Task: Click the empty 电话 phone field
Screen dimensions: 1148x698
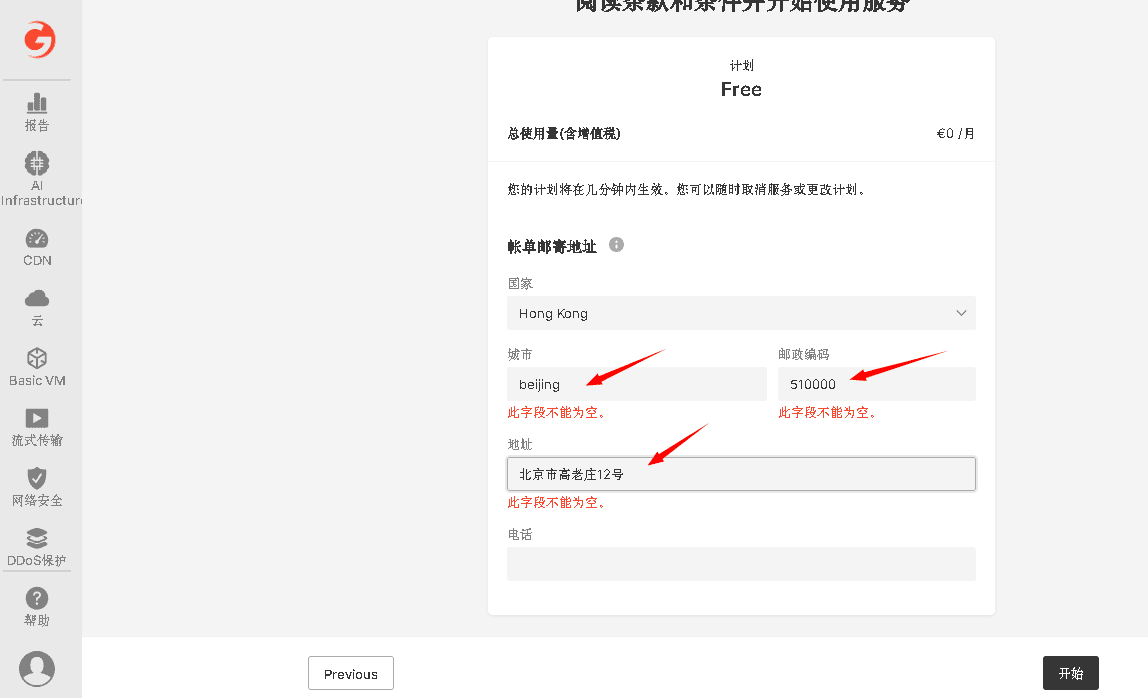Action: point(740,564)
